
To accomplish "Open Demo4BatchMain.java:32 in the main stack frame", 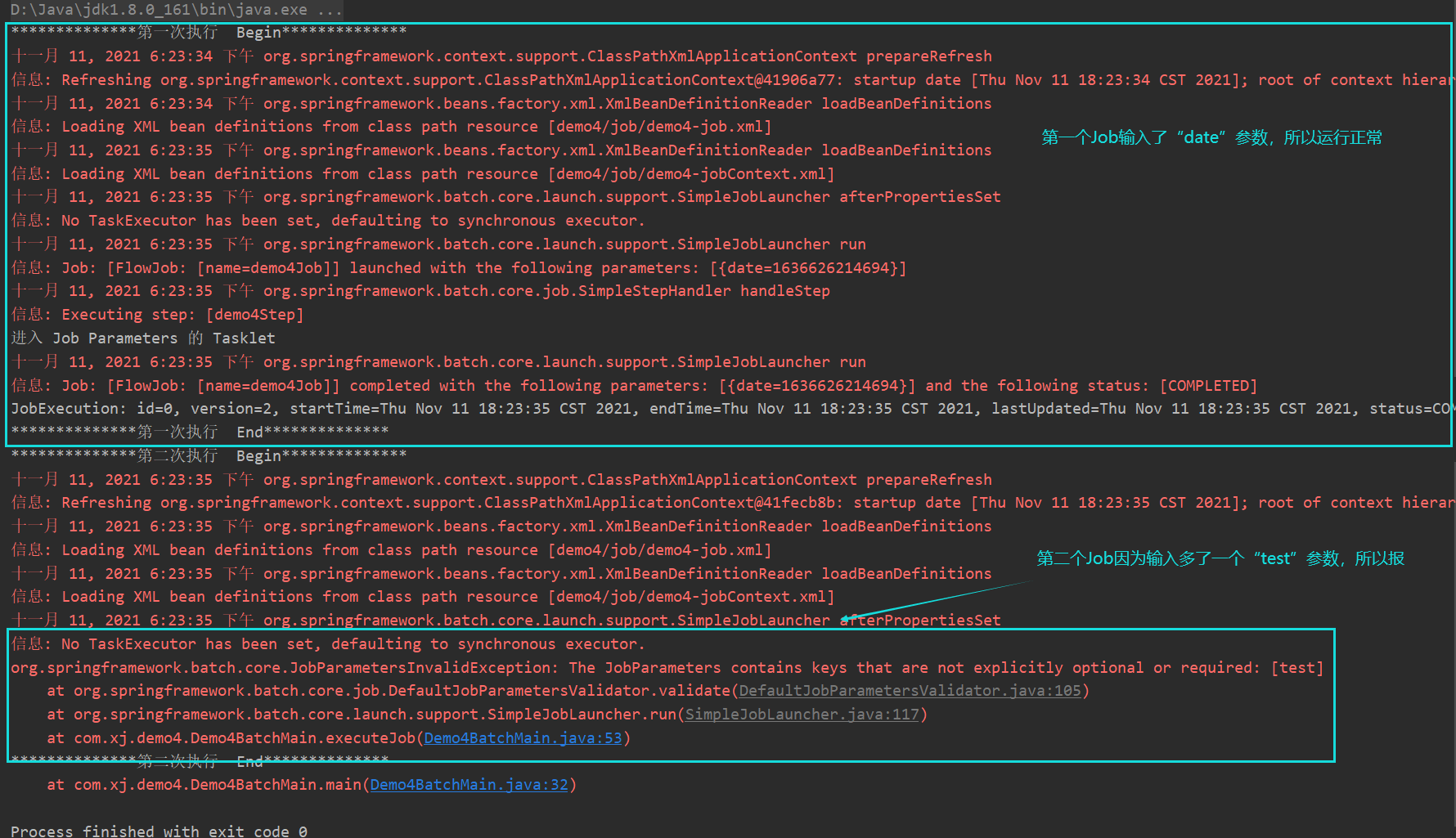I will click(469, 784).
